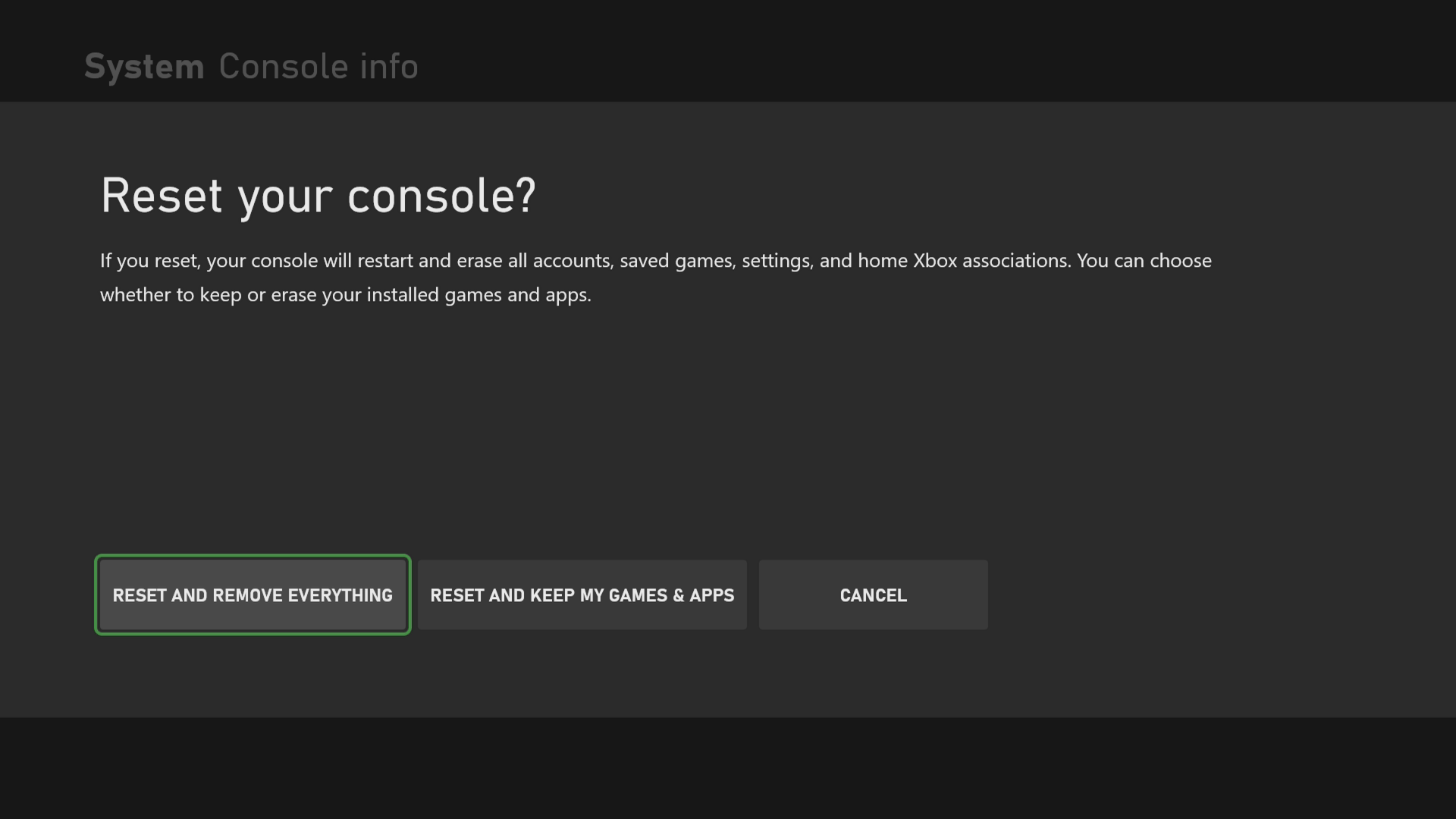Select the warning description text

tap(655, 277)
